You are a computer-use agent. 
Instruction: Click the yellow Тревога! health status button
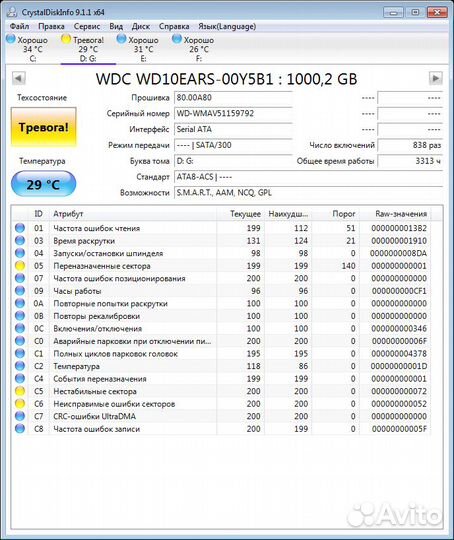(44, 127)
